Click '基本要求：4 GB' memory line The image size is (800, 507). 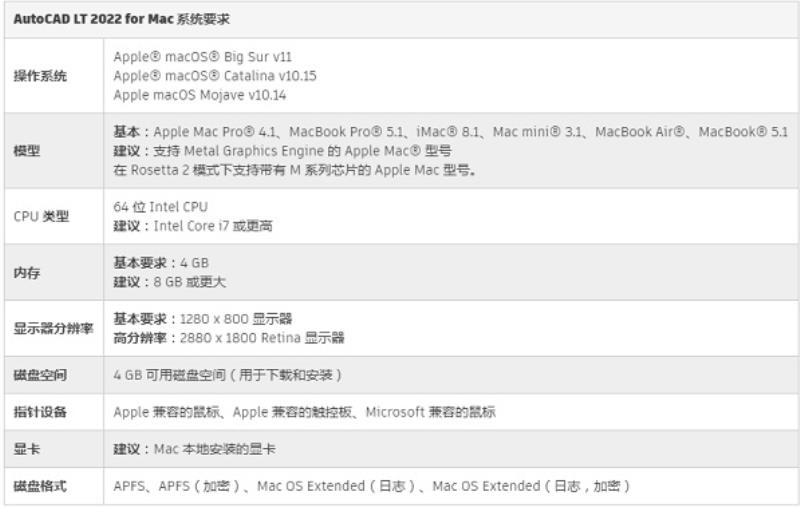161,263
